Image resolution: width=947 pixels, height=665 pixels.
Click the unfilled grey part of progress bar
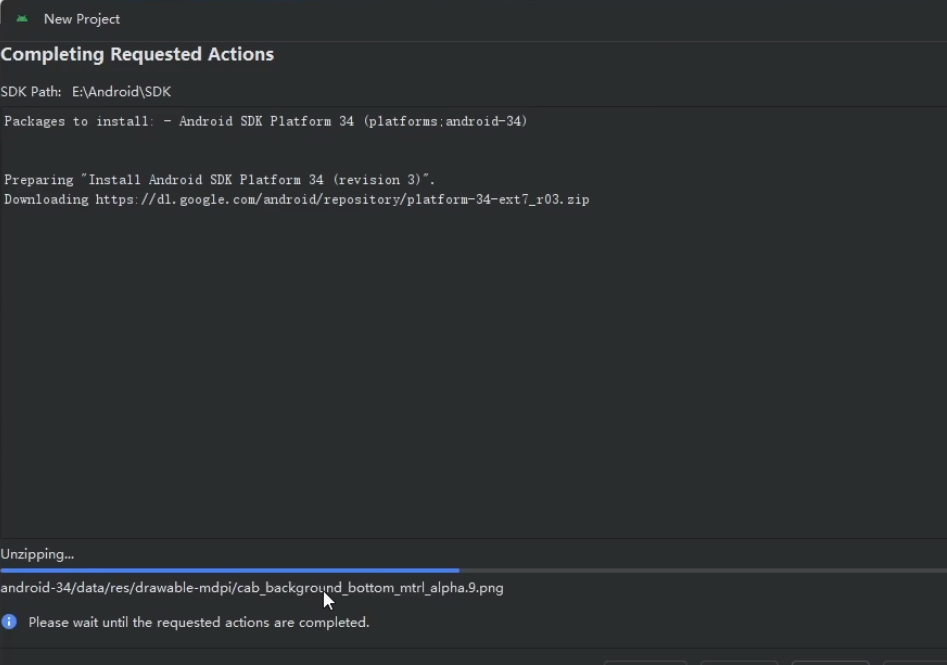[x=700, y=571]
